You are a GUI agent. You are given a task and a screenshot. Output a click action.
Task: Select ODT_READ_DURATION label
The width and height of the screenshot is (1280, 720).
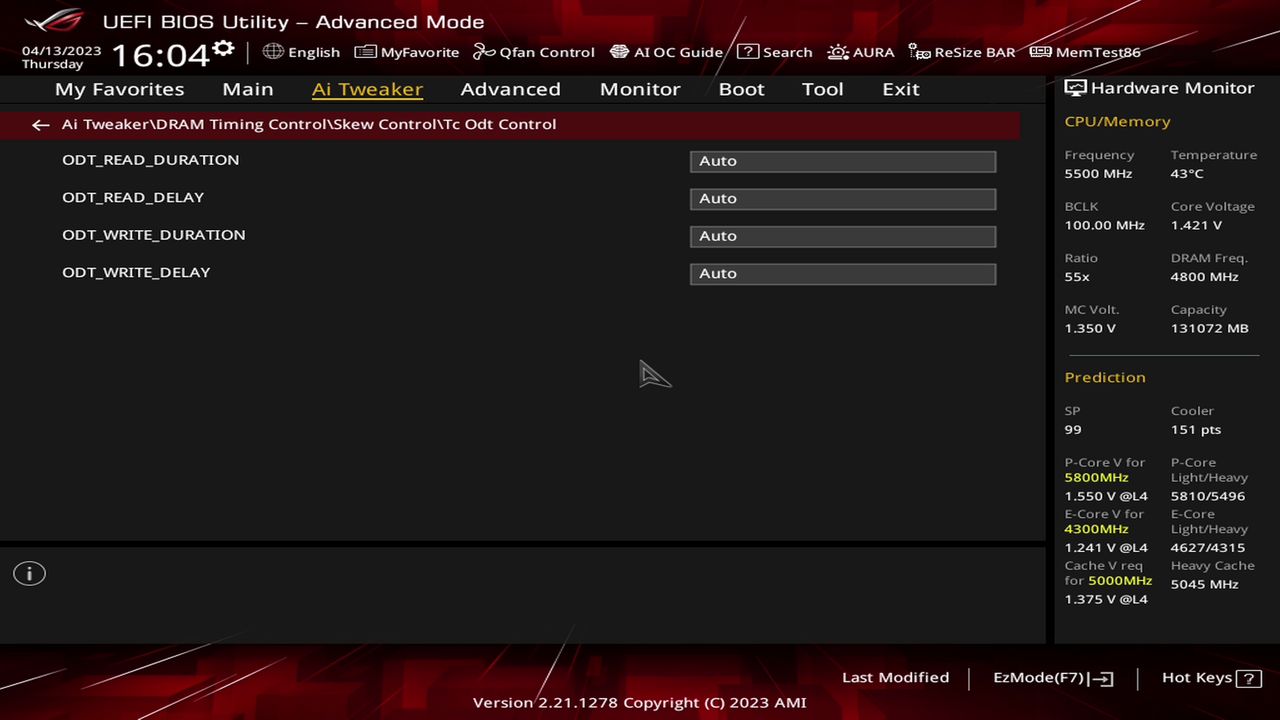pos(151,160)
